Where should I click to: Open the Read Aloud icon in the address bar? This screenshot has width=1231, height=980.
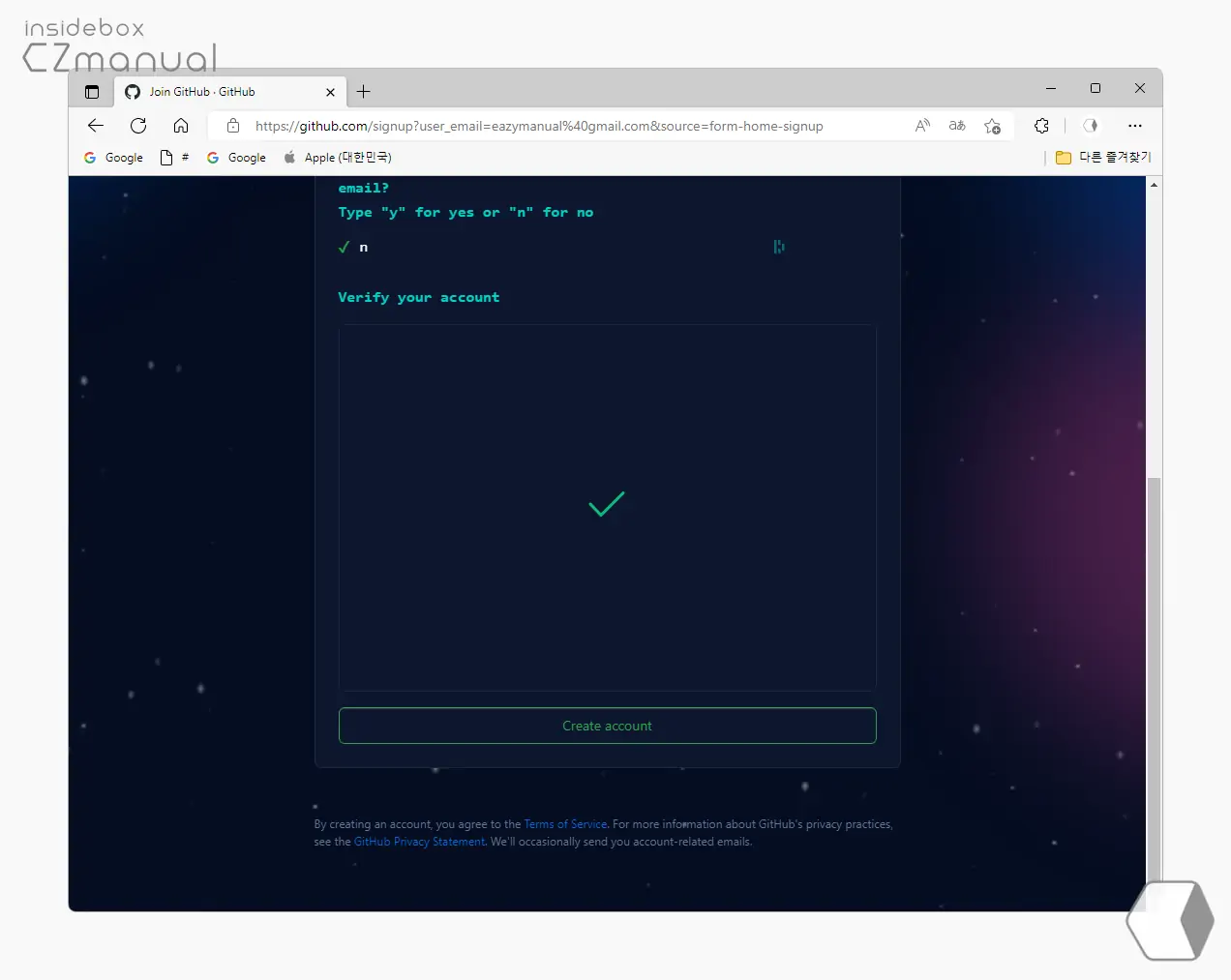pos(922,126)
